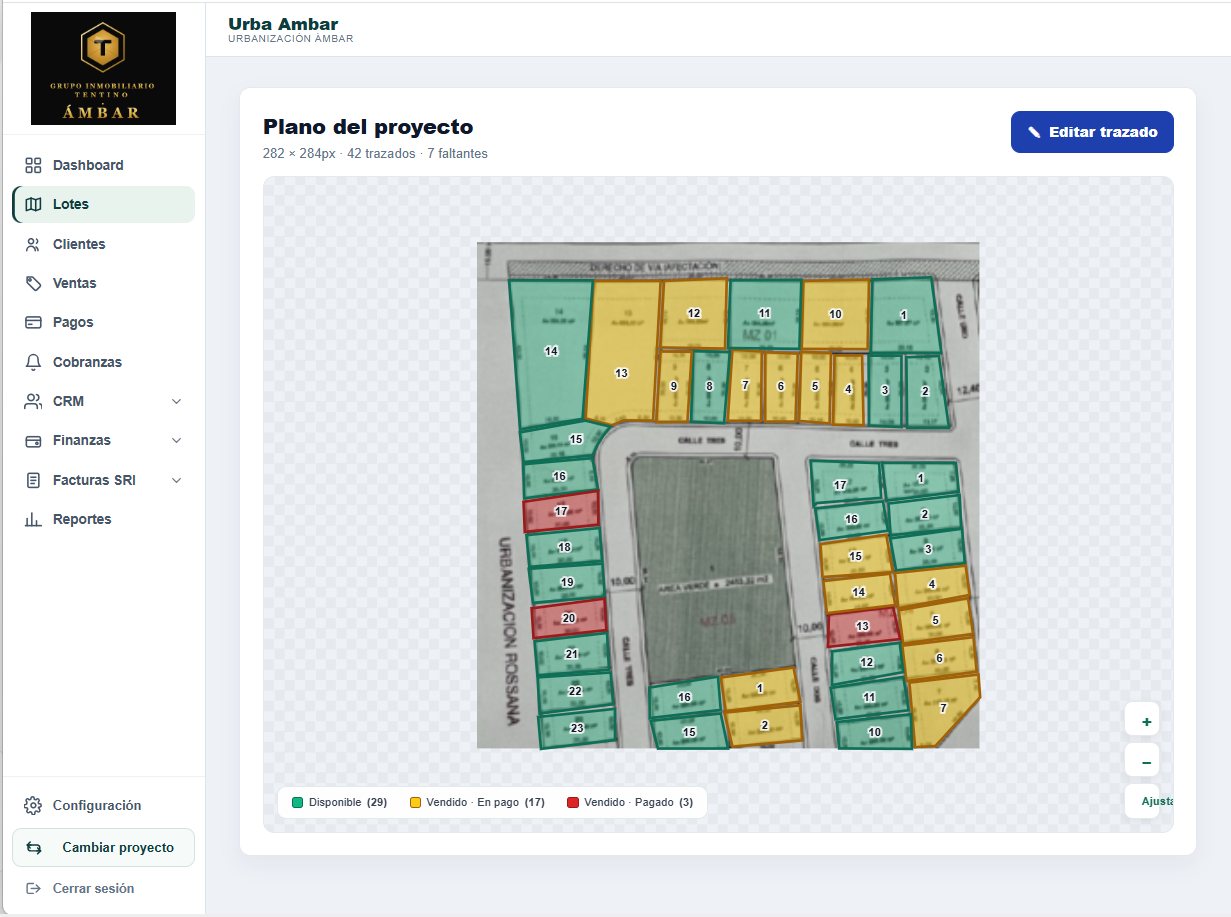Click the Ventas tag icon
The height and width of the screenshot is (917, 1231).
pyautogui.click(x=33, y=283)
